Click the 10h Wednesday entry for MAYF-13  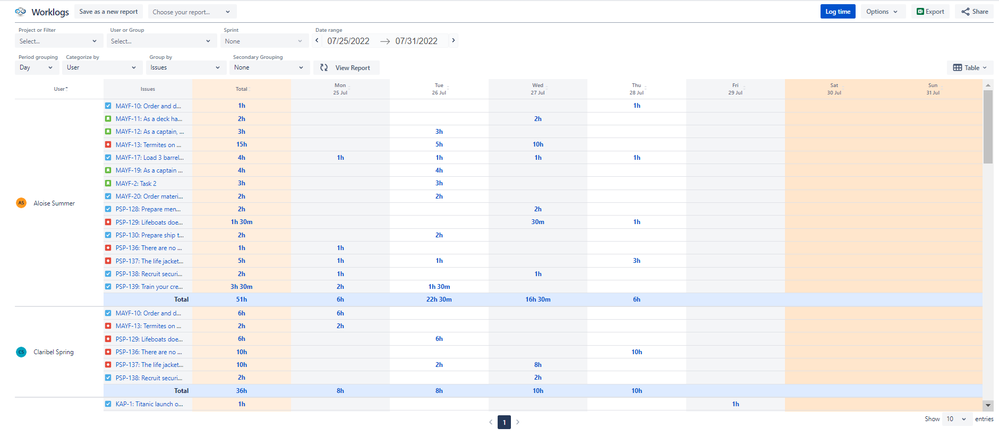[x=538, y=144]
